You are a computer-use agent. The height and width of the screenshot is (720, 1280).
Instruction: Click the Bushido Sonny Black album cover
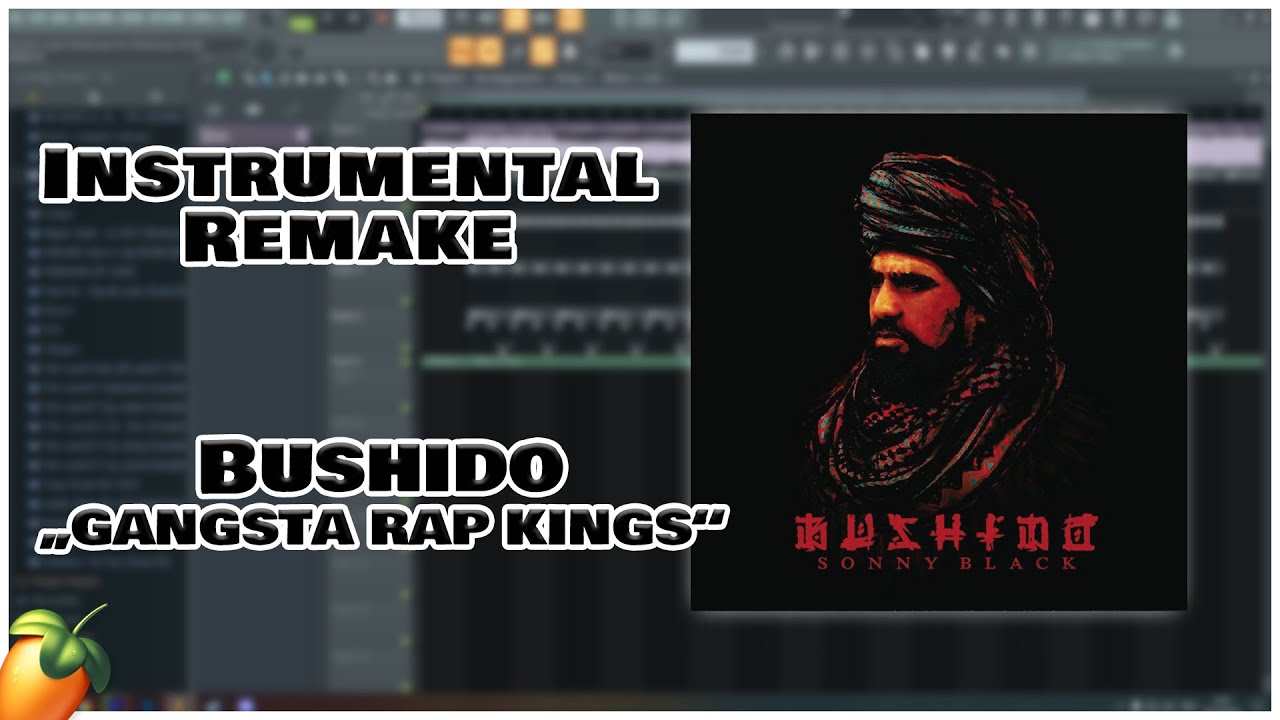pos(938,361)
